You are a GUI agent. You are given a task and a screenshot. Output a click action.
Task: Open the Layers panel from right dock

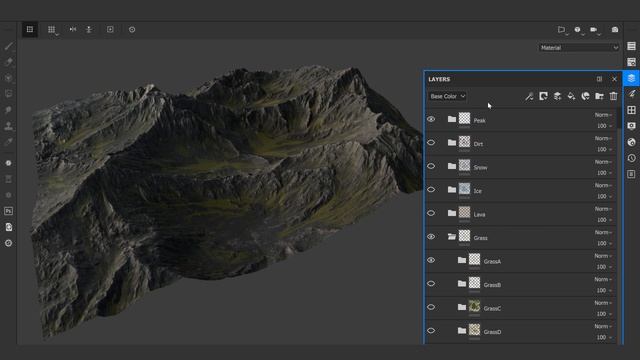pos(631,78)
